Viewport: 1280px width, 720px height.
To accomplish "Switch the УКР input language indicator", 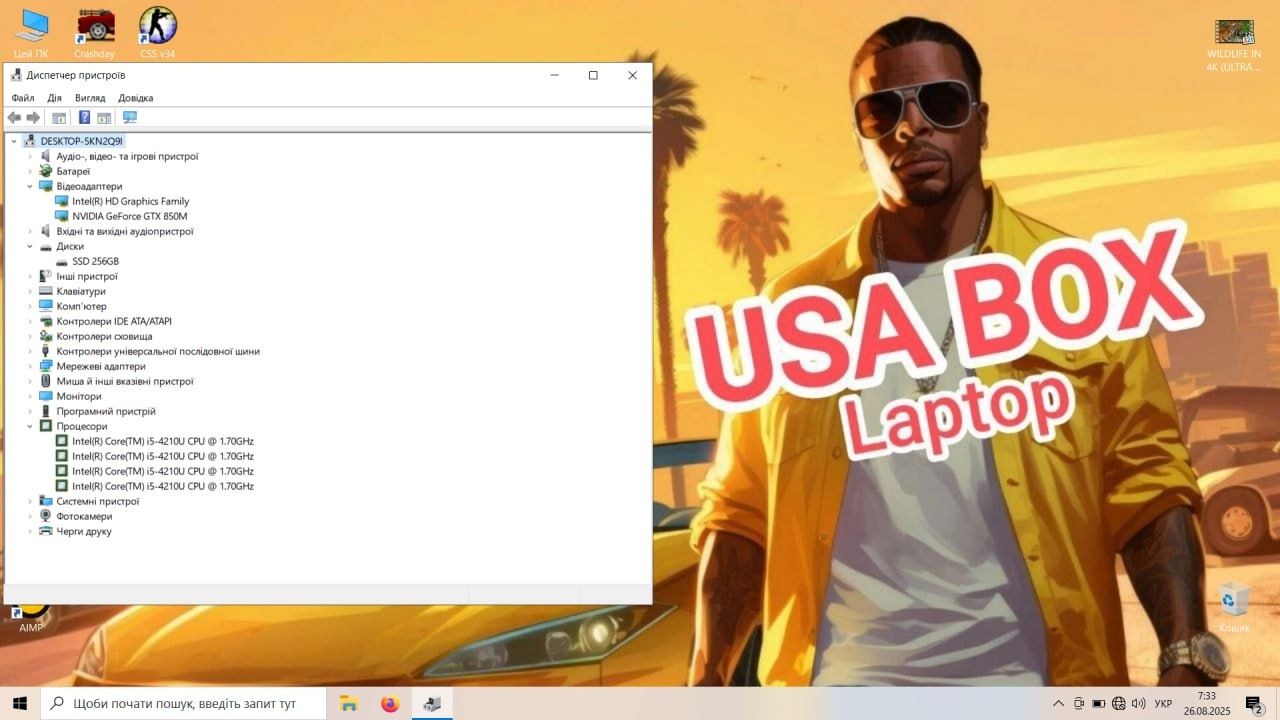I will (x=1163, y=703).
